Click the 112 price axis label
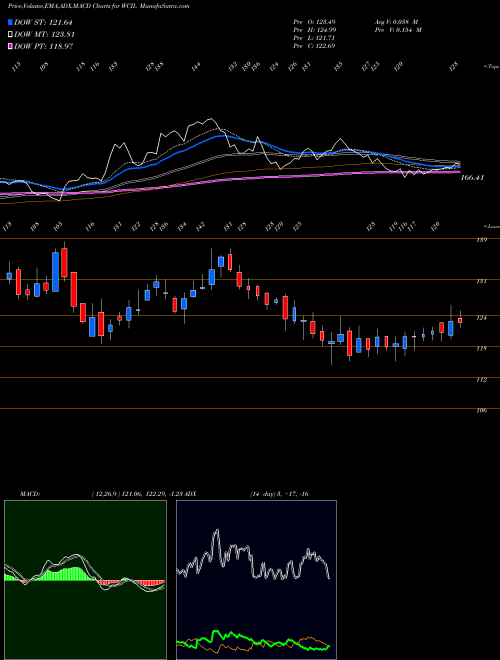 482,380
